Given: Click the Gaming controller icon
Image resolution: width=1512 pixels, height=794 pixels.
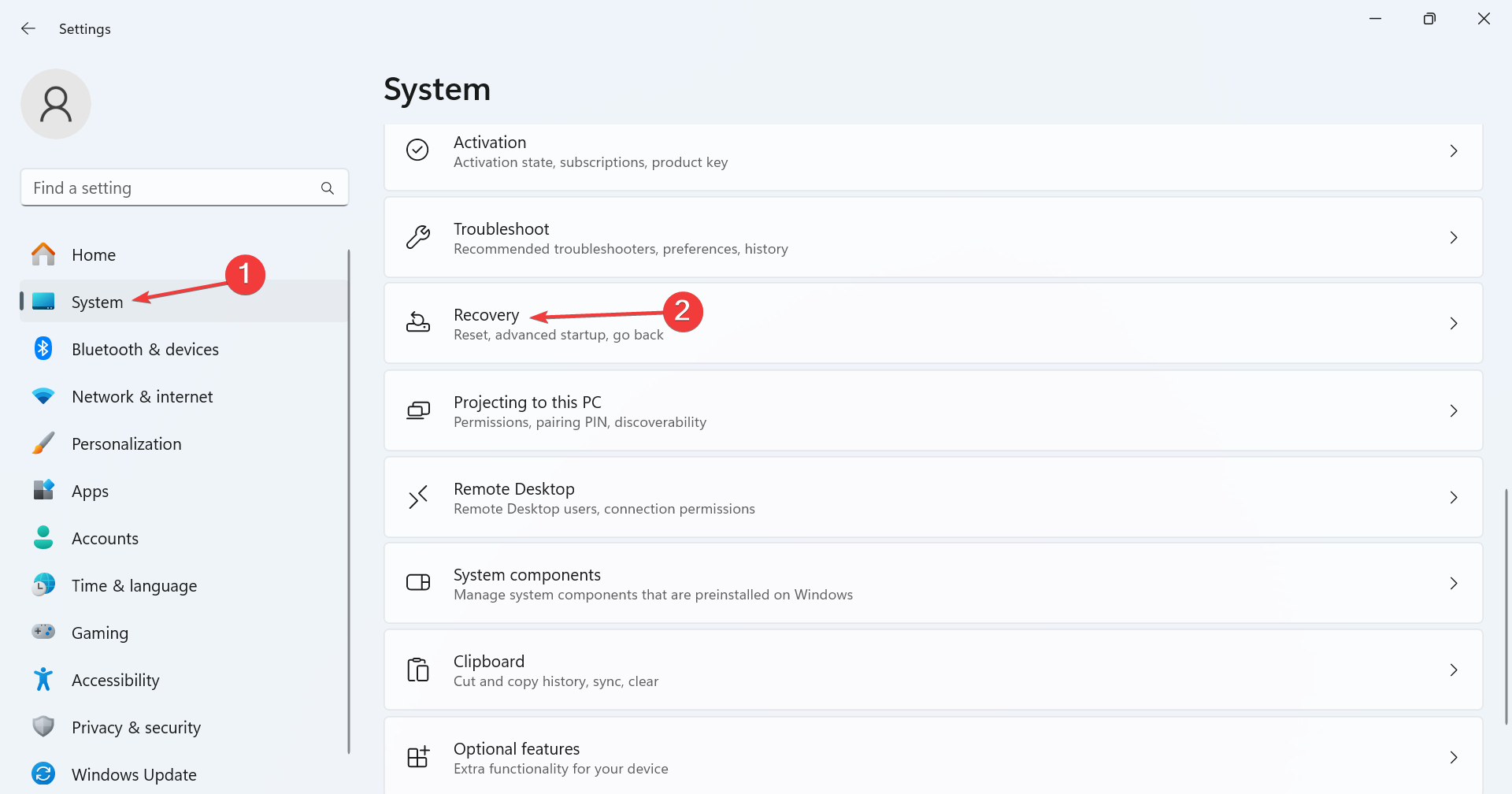Looking at the screenshot, I should [43, 632].
